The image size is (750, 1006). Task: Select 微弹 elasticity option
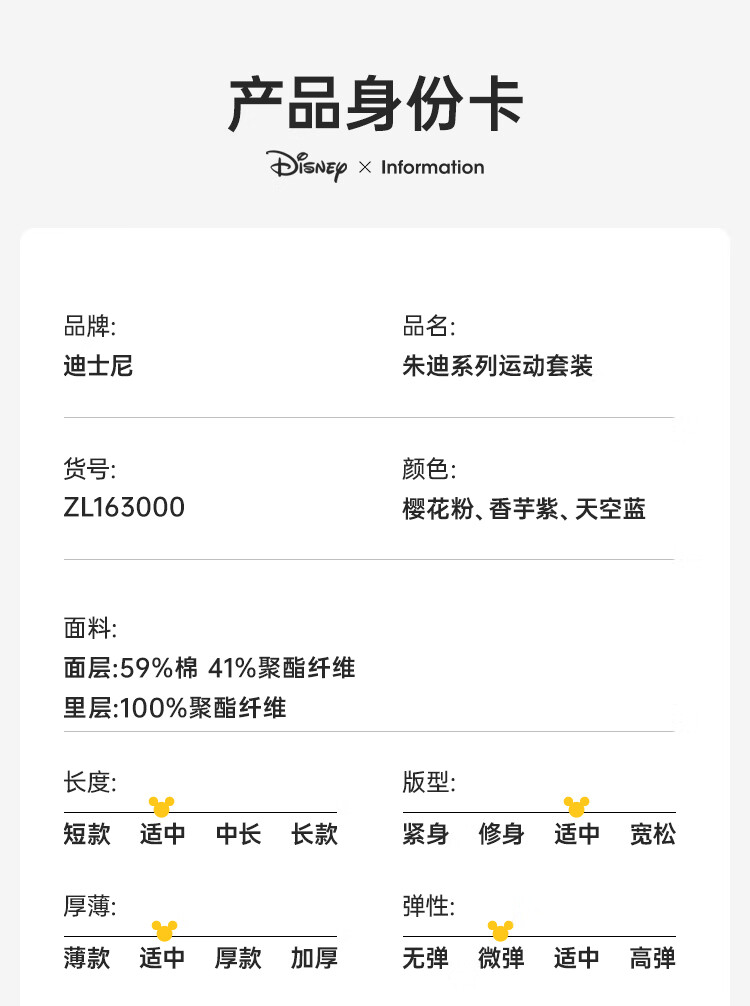502,958
